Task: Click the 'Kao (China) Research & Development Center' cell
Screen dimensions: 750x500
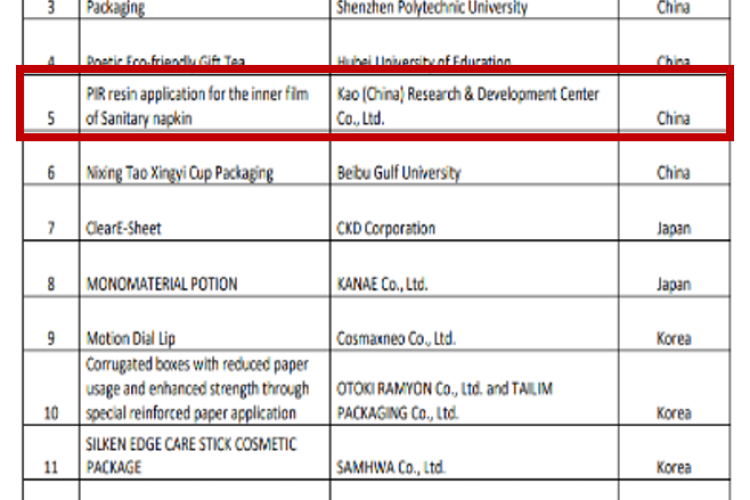Action: 474,102
